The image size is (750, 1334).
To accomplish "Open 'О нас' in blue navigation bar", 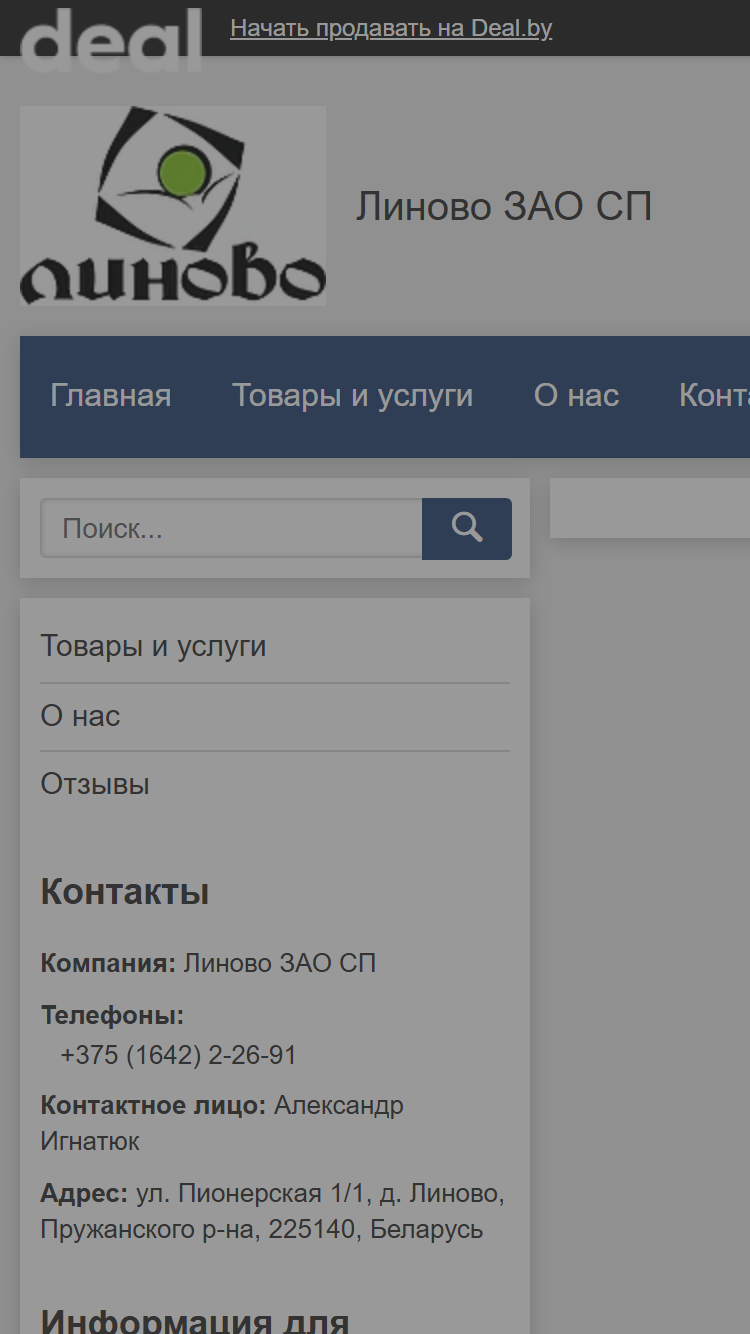I will coord(577,396).
